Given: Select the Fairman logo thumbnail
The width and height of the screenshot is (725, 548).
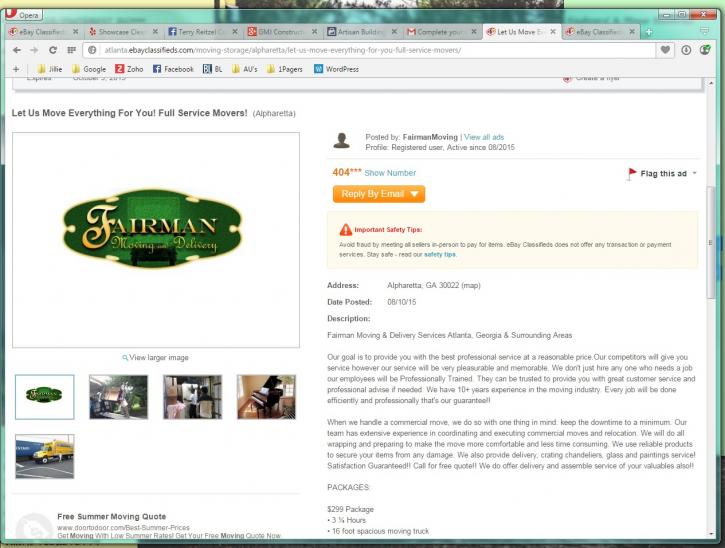Looking at the screenshot, I should (44, 397).
